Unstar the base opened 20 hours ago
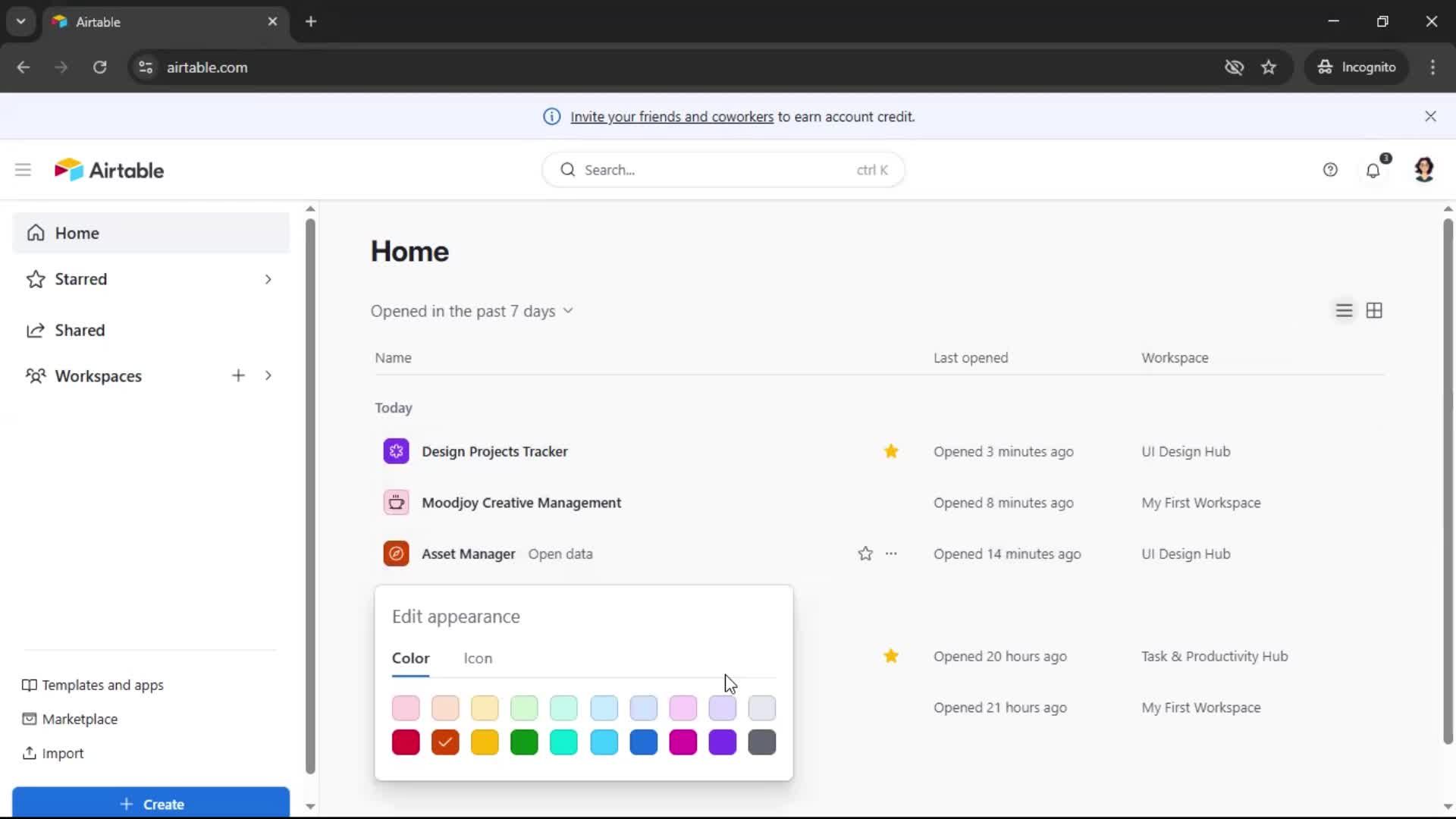 (x=891, y=656)
